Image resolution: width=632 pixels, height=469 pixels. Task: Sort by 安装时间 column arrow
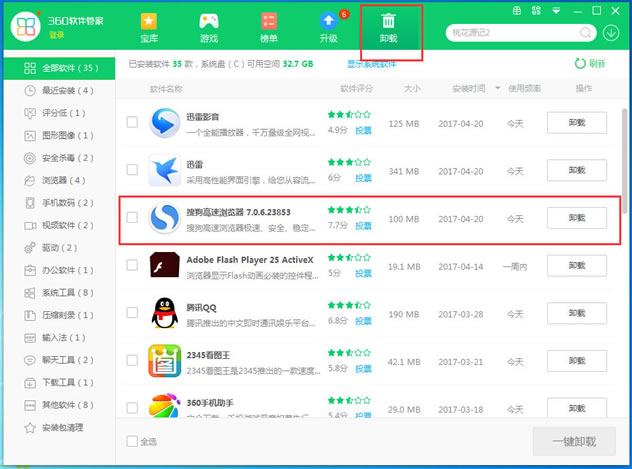click(498, 88)
